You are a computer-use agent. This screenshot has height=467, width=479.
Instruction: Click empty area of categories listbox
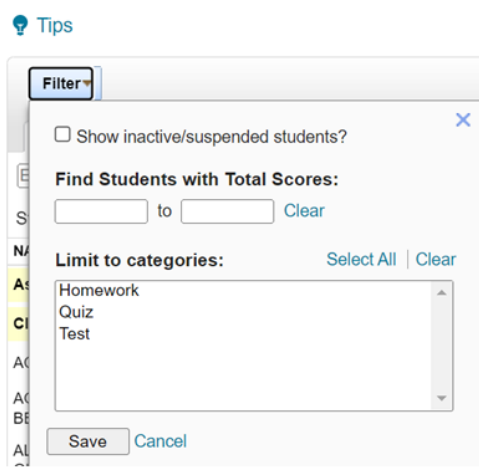[x=243, y=375]
